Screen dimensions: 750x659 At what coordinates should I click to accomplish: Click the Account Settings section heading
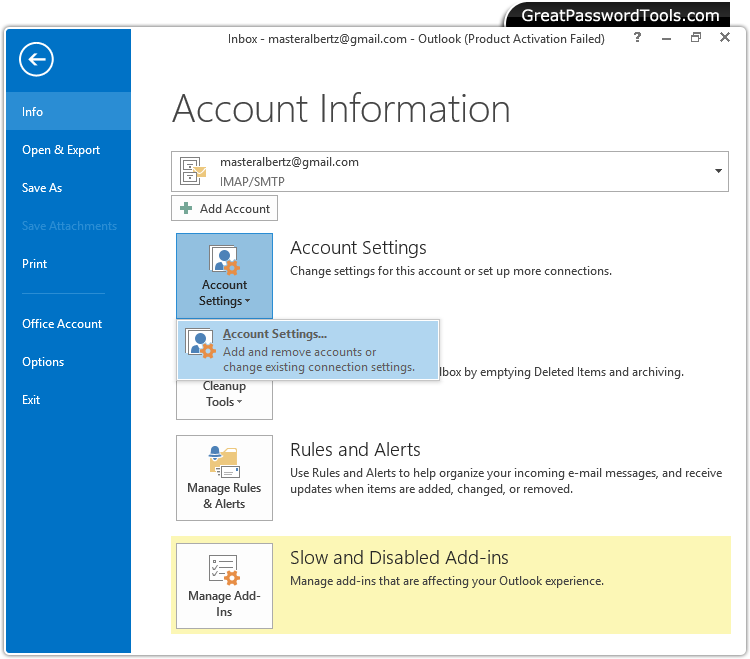coord(358,248)
